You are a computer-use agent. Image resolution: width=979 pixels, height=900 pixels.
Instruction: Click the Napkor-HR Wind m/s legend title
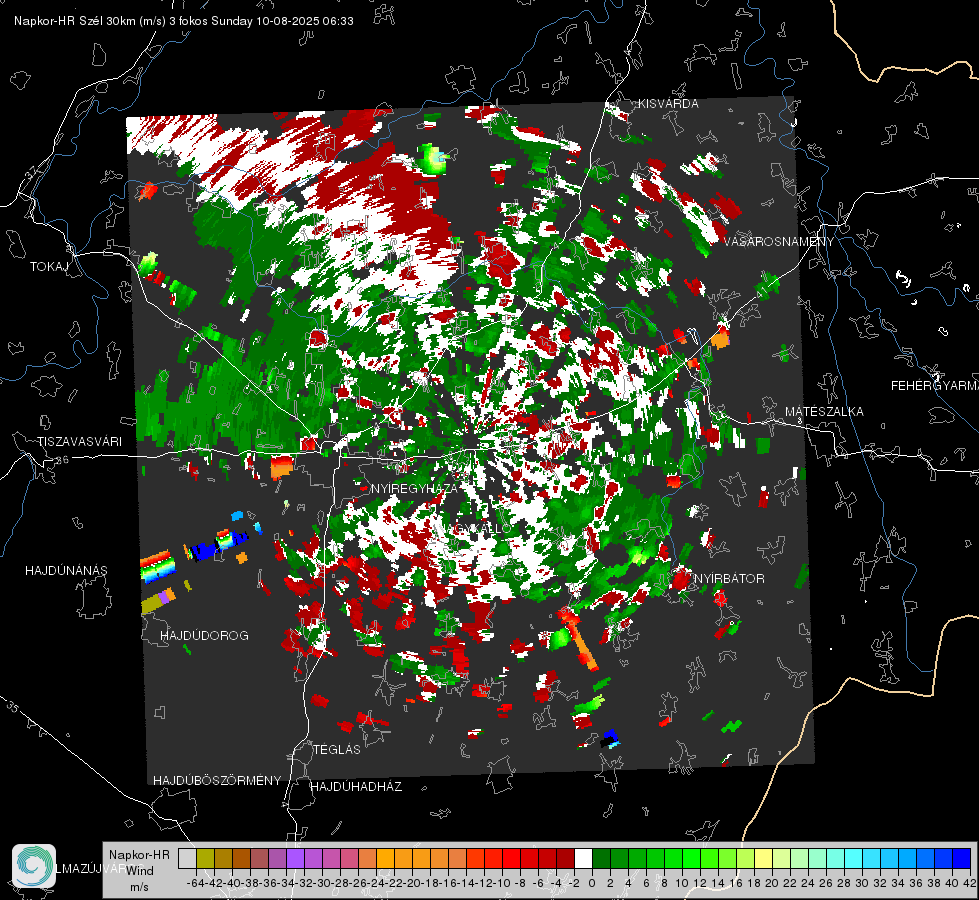coord(139,871)
